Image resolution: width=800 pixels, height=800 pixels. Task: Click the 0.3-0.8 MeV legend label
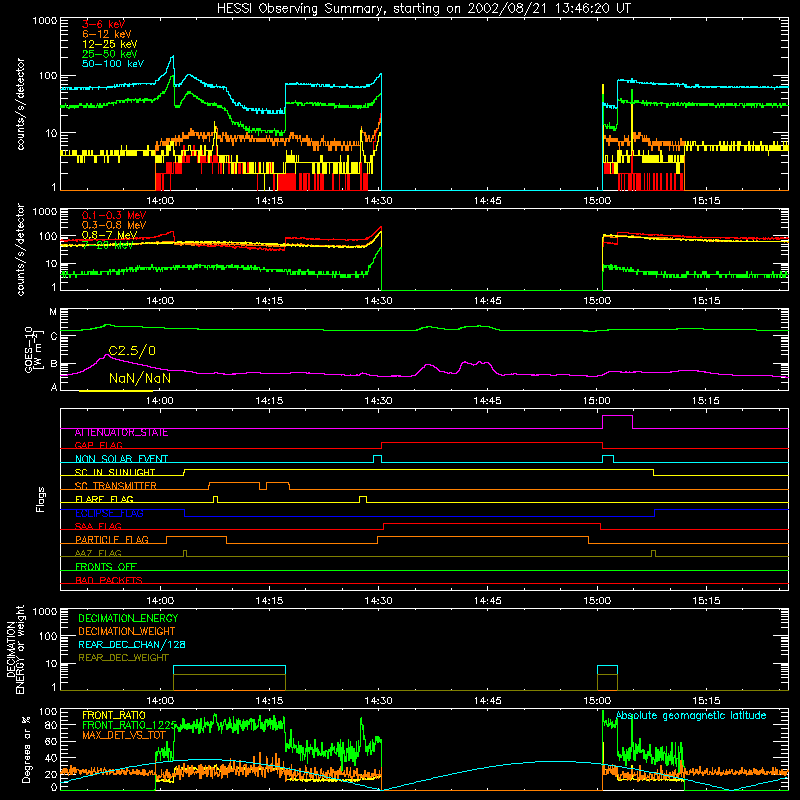tap(114, 225)
